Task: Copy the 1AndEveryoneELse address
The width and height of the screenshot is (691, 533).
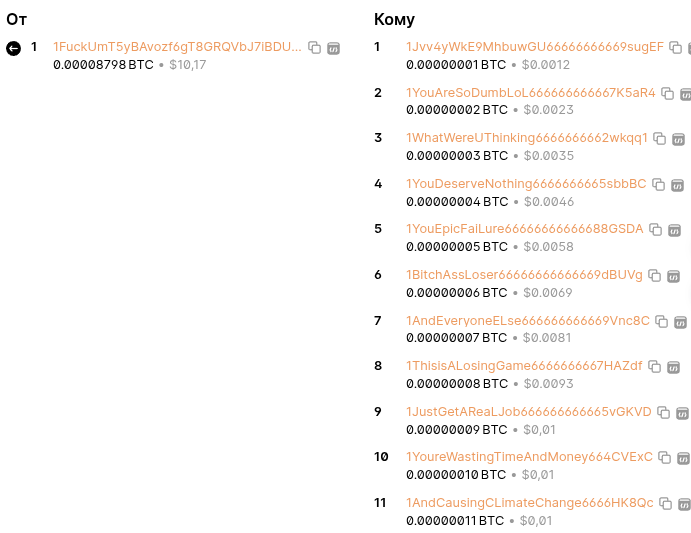Action: [661, 322]
